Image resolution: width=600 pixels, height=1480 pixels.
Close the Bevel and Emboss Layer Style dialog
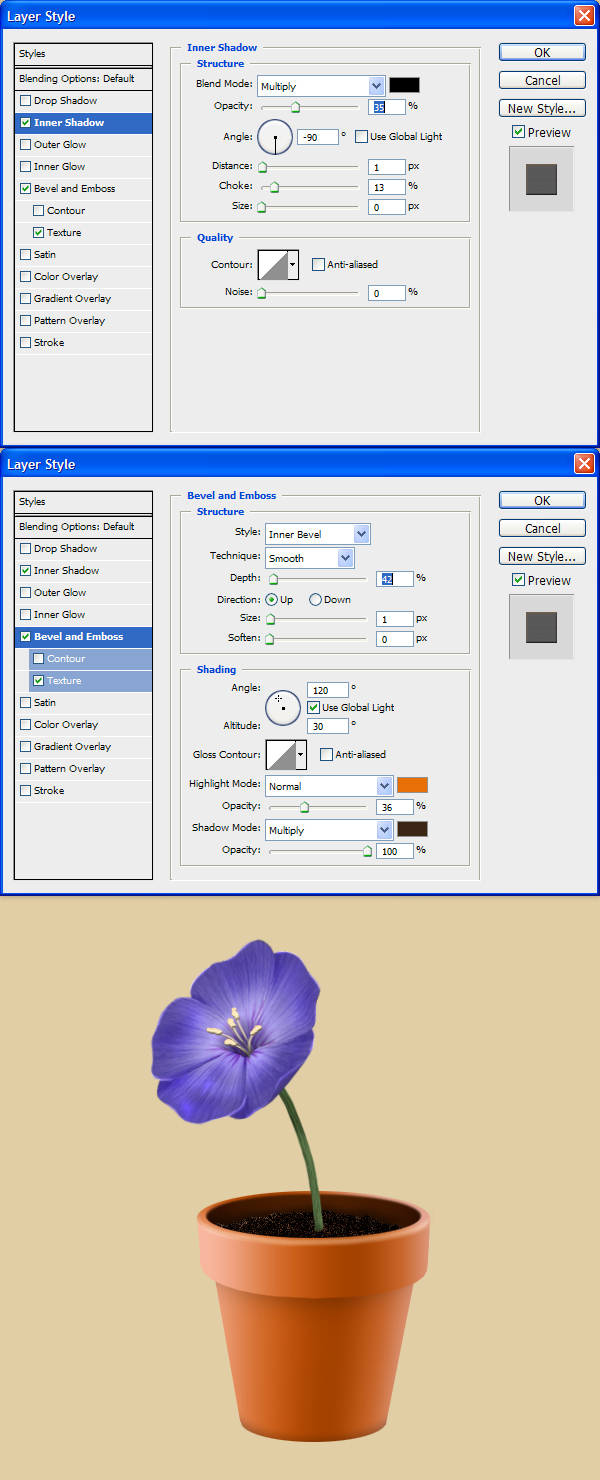[584, 464]
